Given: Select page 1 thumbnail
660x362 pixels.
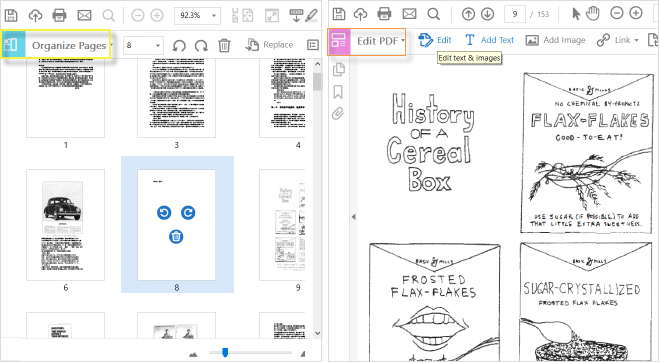Looking at the screenshot, I should (x=65, y=98).
